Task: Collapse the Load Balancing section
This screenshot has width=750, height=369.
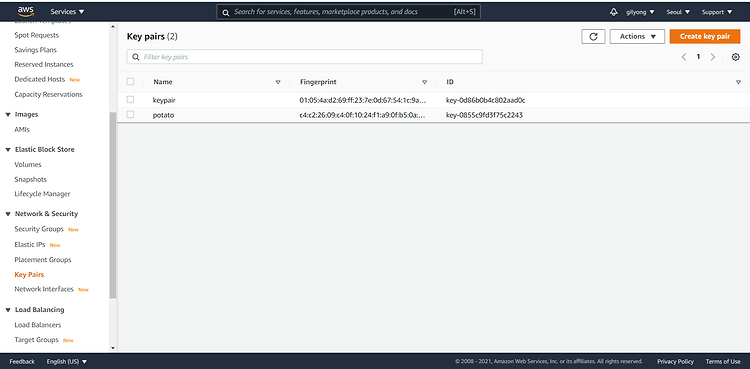Action: point(8,310)
